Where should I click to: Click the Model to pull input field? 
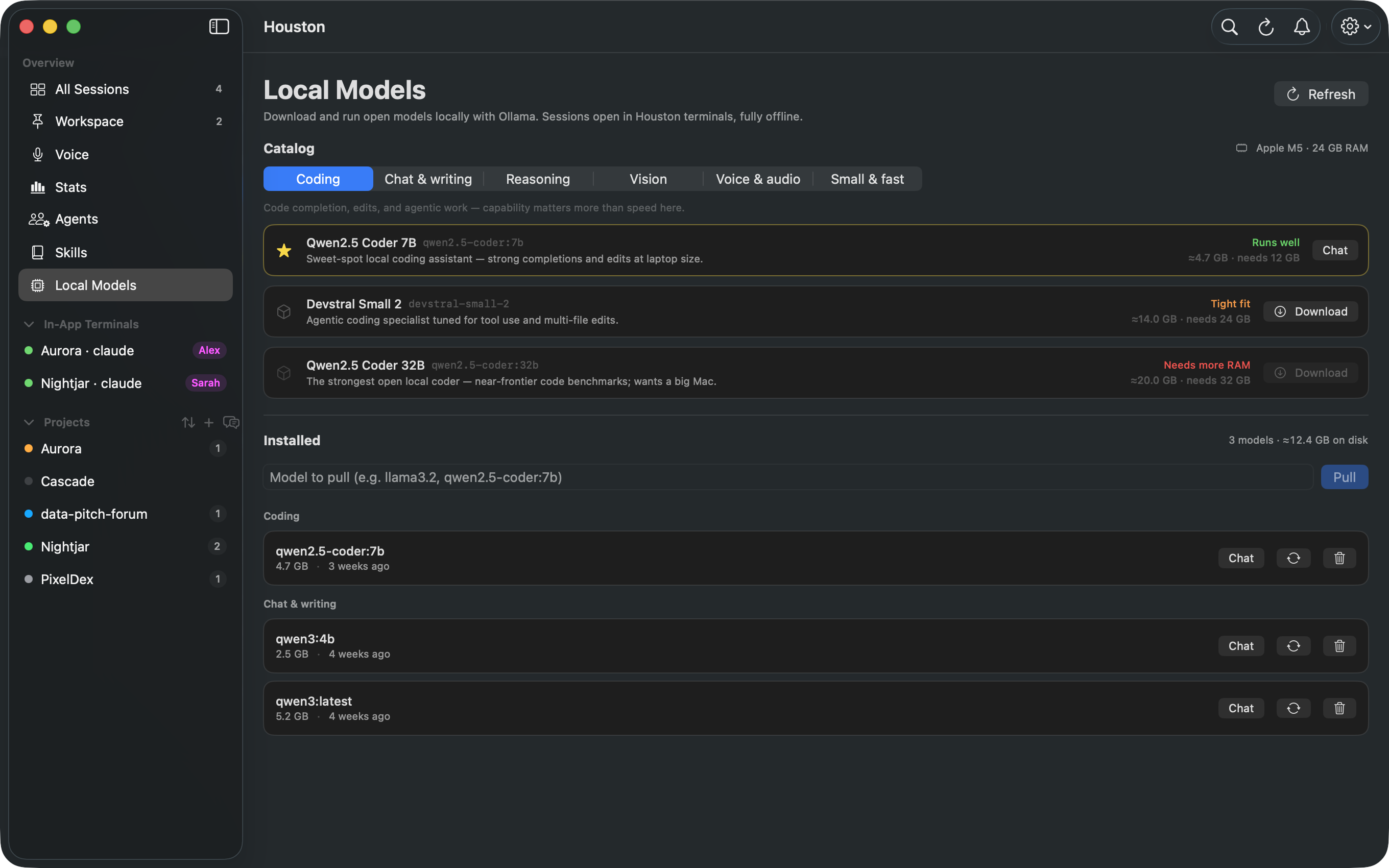click(x=788, y=477)
